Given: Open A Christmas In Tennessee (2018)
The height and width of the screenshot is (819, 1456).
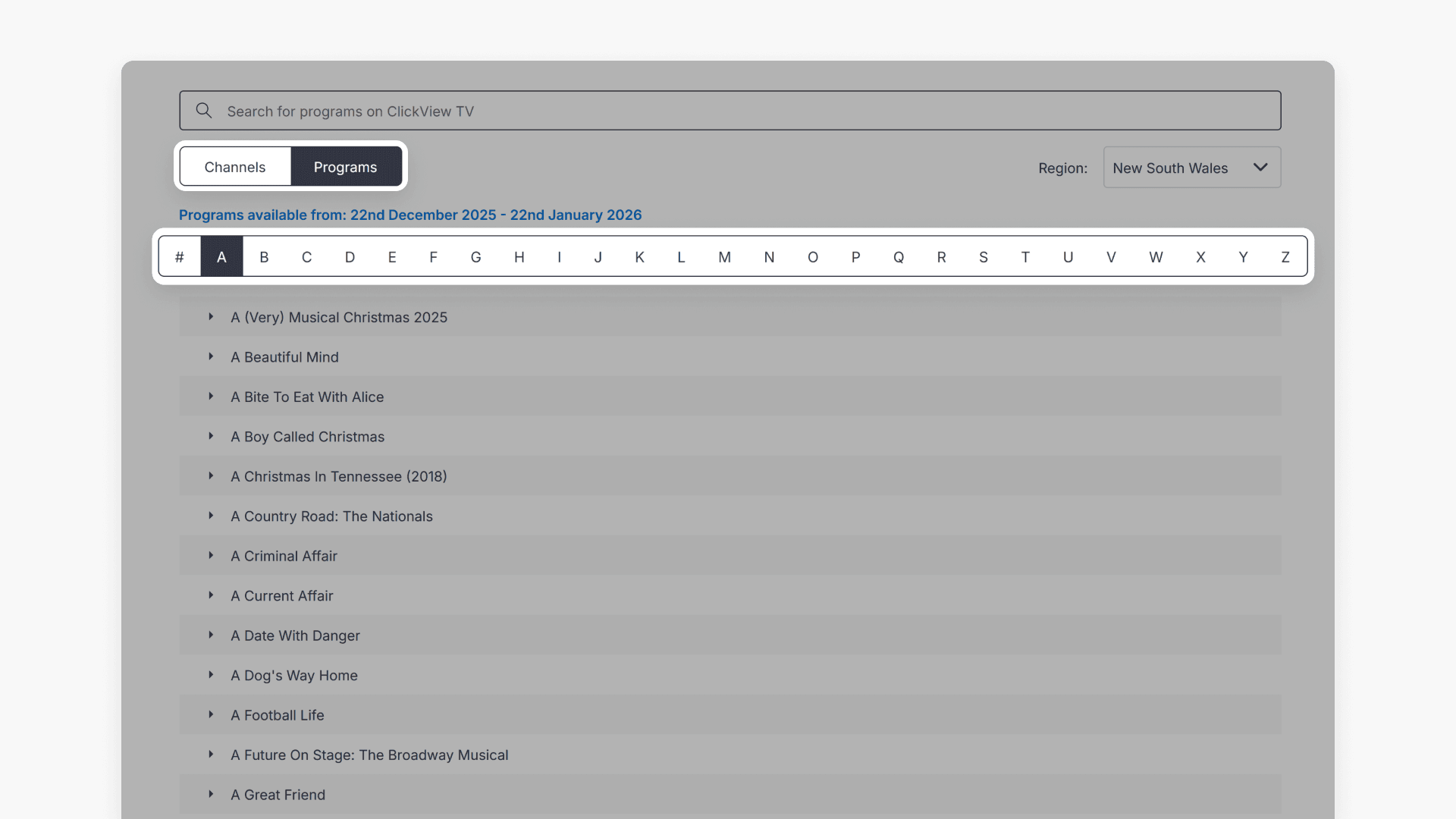Looking at the screenshot, I should 338,476.
